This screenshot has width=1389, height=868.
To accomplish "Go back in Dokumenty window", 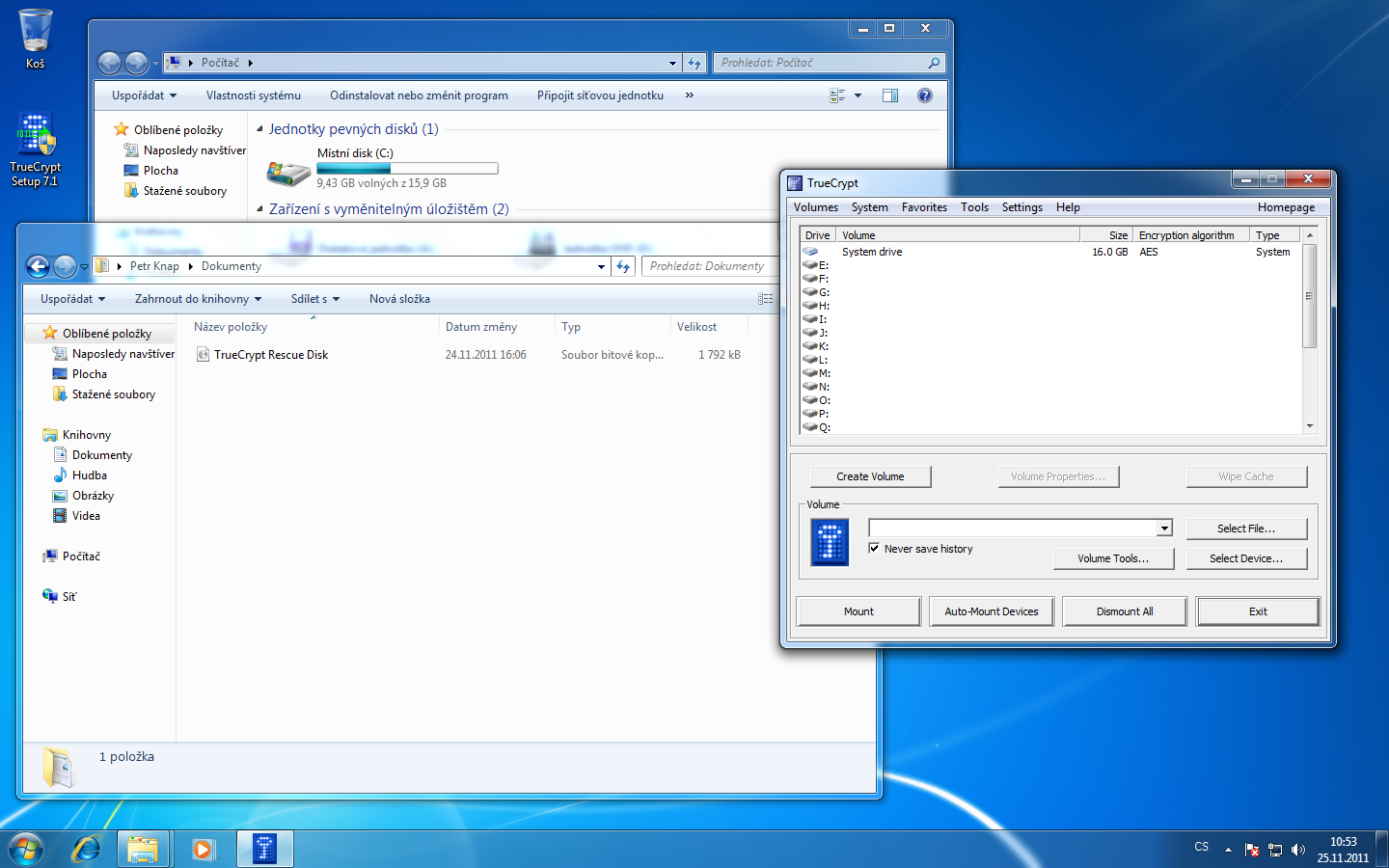I will tap(38, 266).
